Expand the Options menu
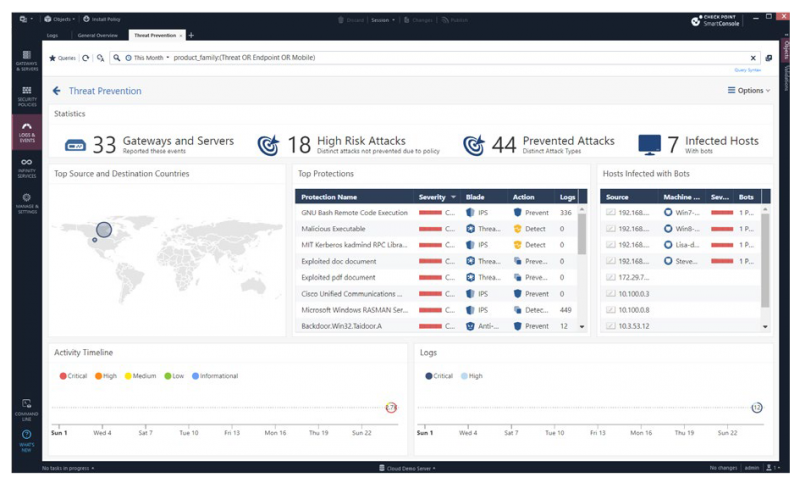The width and height of the screenshot is (800, 483). coord(748,90)
